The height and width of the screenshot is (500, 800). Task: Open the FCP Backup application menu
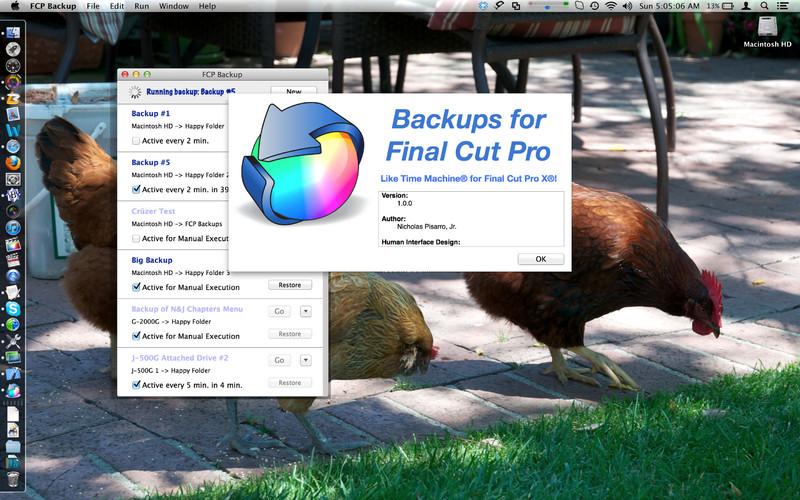pyautogui.click(x=53, y=6)
